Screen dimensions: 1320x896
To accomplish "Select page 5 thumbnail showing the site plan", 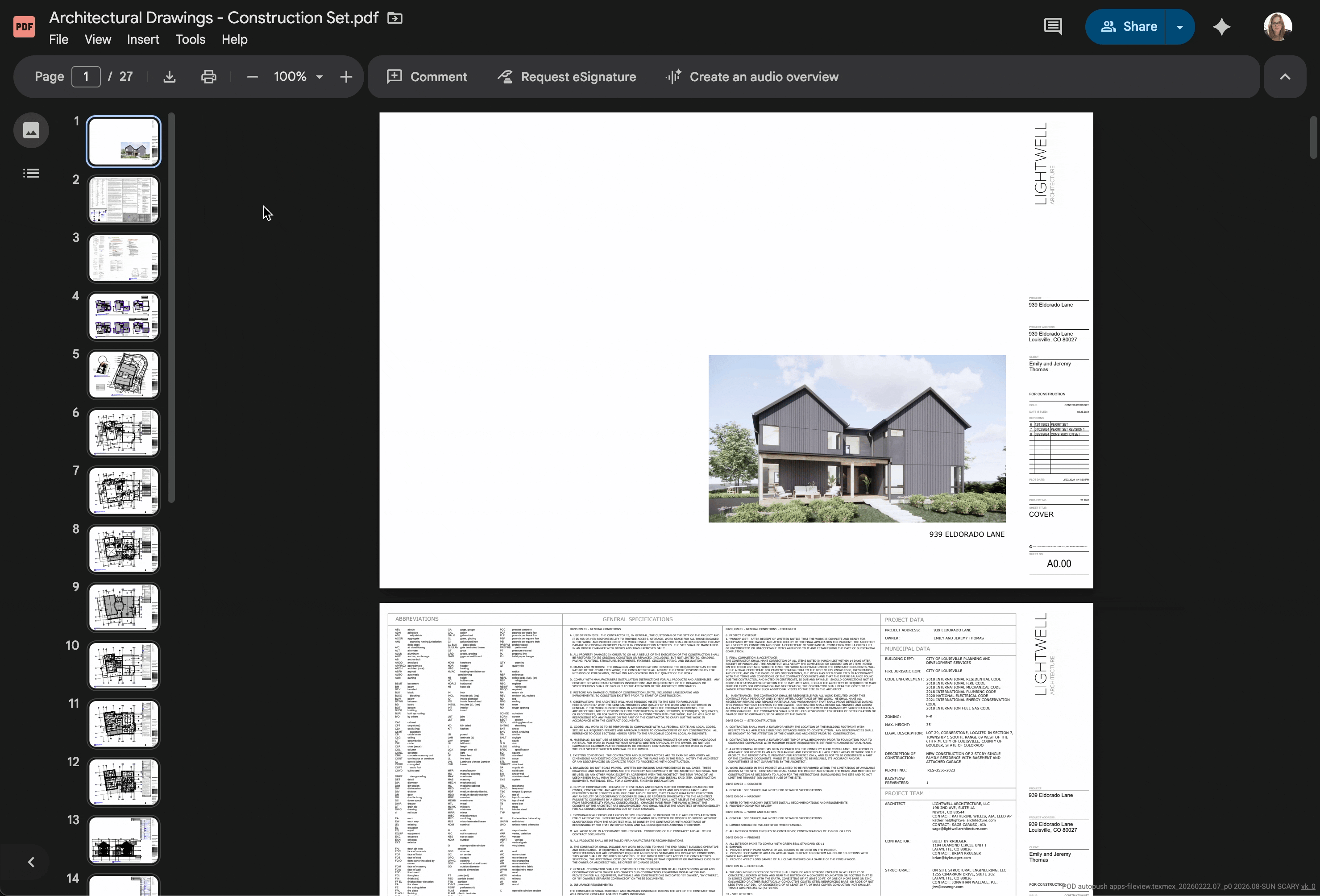I will [x=123, y=374].
